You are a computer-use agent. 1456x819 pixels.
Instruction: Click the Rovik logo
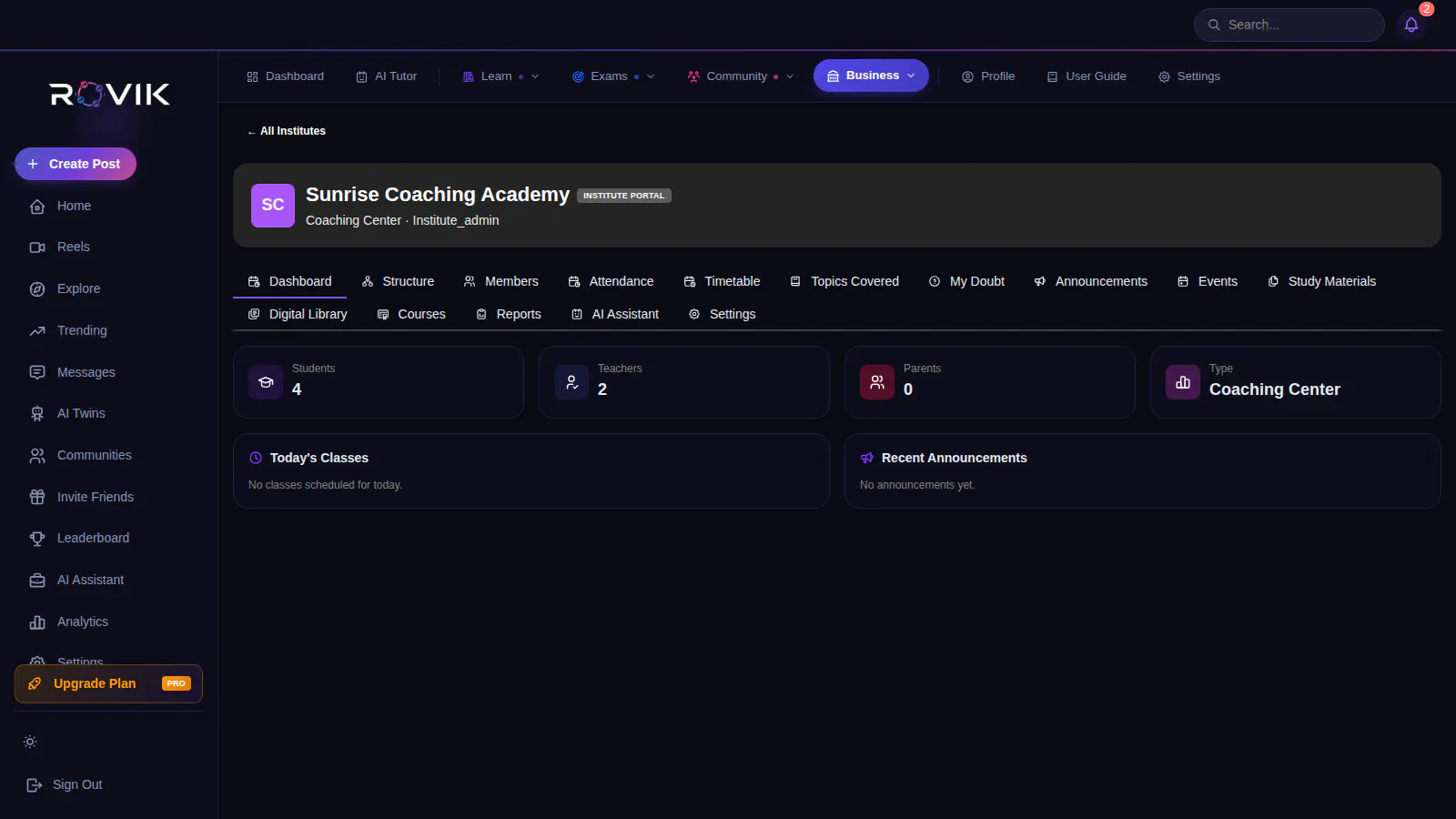click(109, 94)
